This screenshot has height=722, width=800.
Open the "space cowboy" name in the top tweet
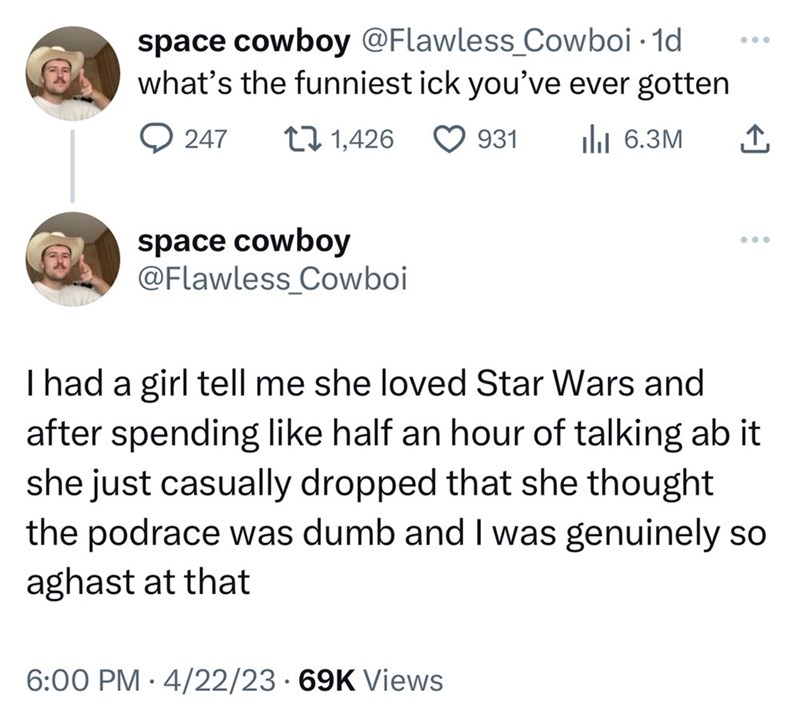[x=243, y=42]
